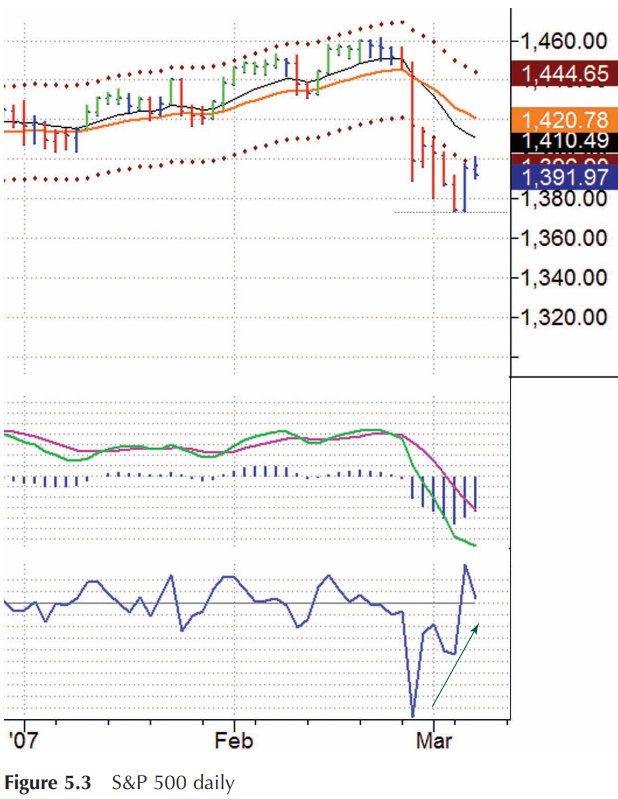Click the 1,460.00 axis label

tap(565, 40)
